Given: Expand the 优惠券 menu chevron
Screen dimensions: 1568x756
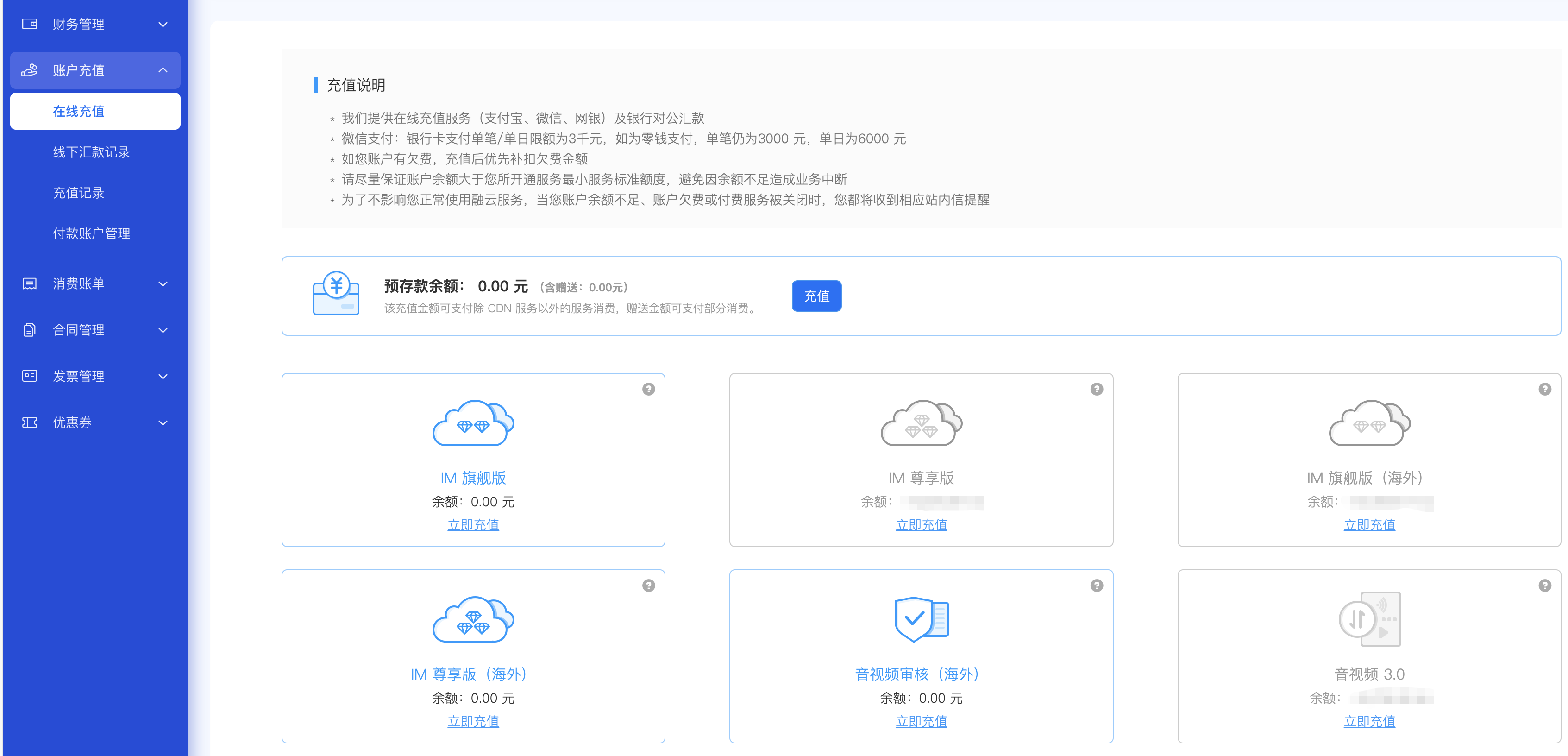Looking at the screenshot, I should pyautogui.click(x=163, y=422).
